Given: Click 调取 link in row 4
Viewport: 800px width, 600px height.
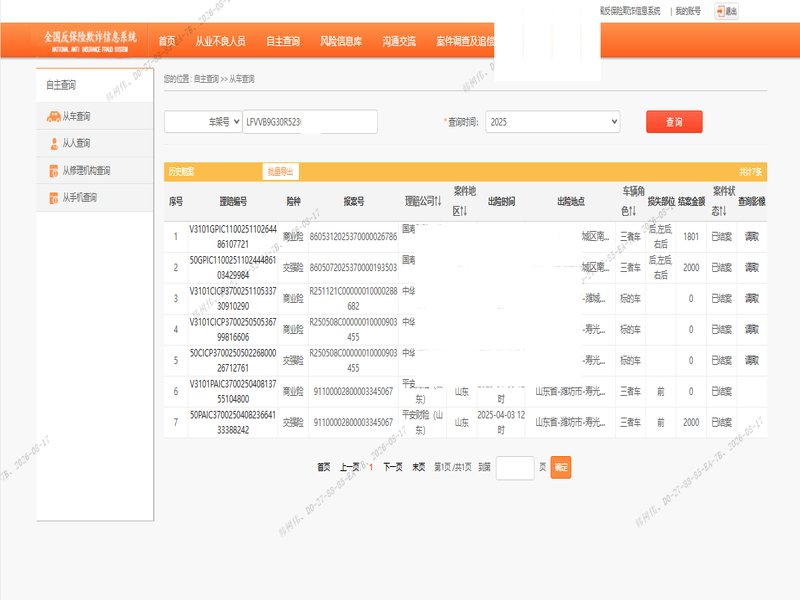Looking at the screenshot, I should pos(752,330).
